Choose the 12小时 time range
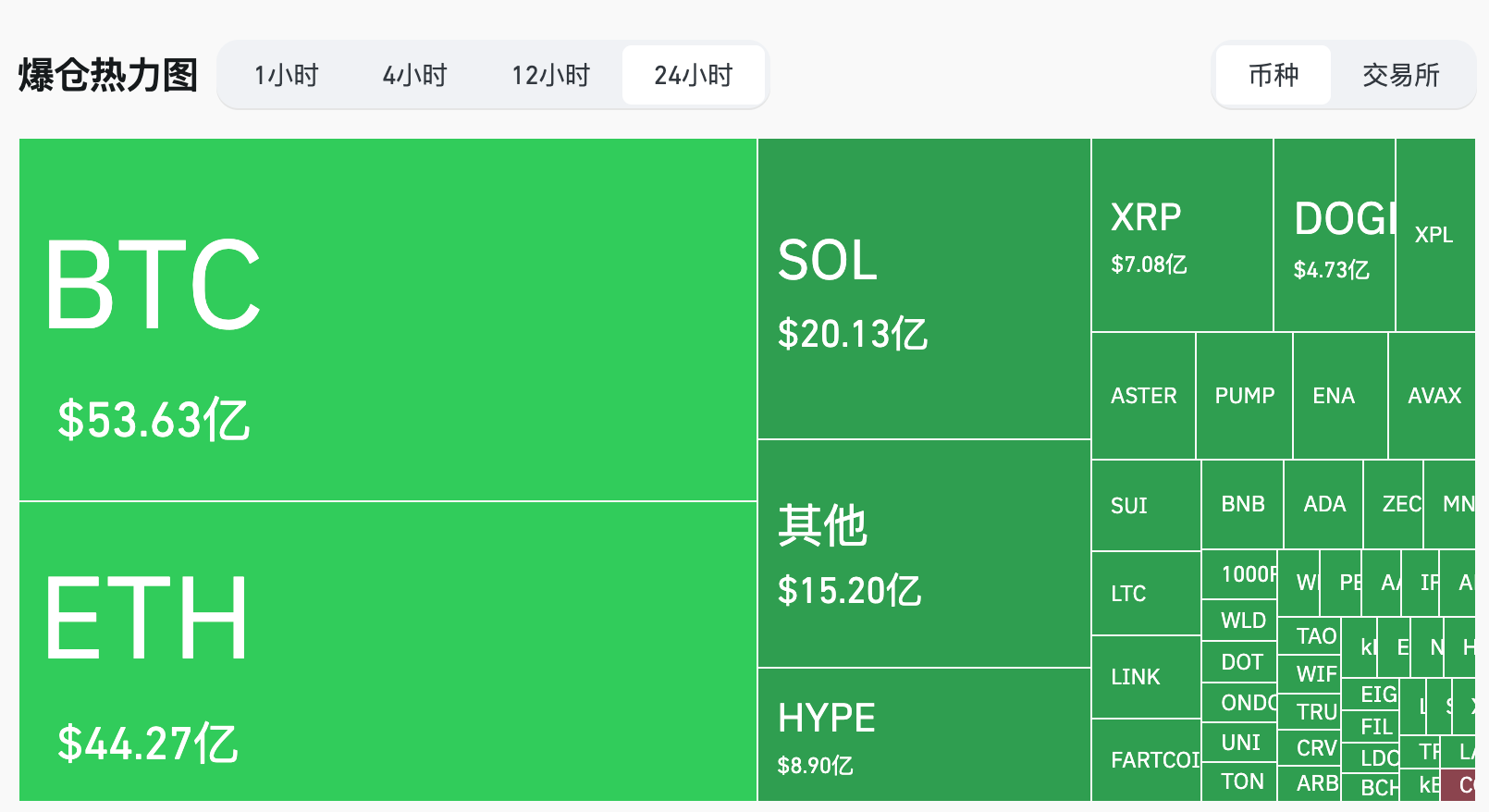The width and height of the screenshot is (1489, 812). tap(550, 75)
